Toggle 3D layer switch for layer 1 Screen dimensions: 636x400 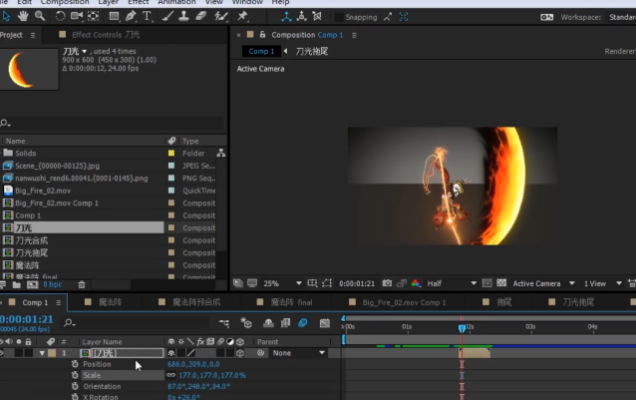pyautogui.click(x=240, y=353)
